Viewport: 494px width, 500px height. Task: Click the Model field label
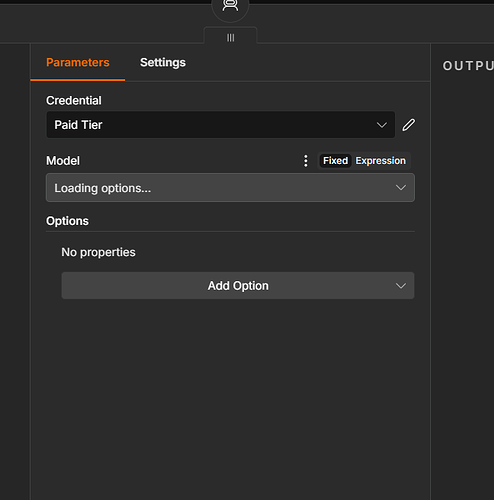(x=63, y=161)
